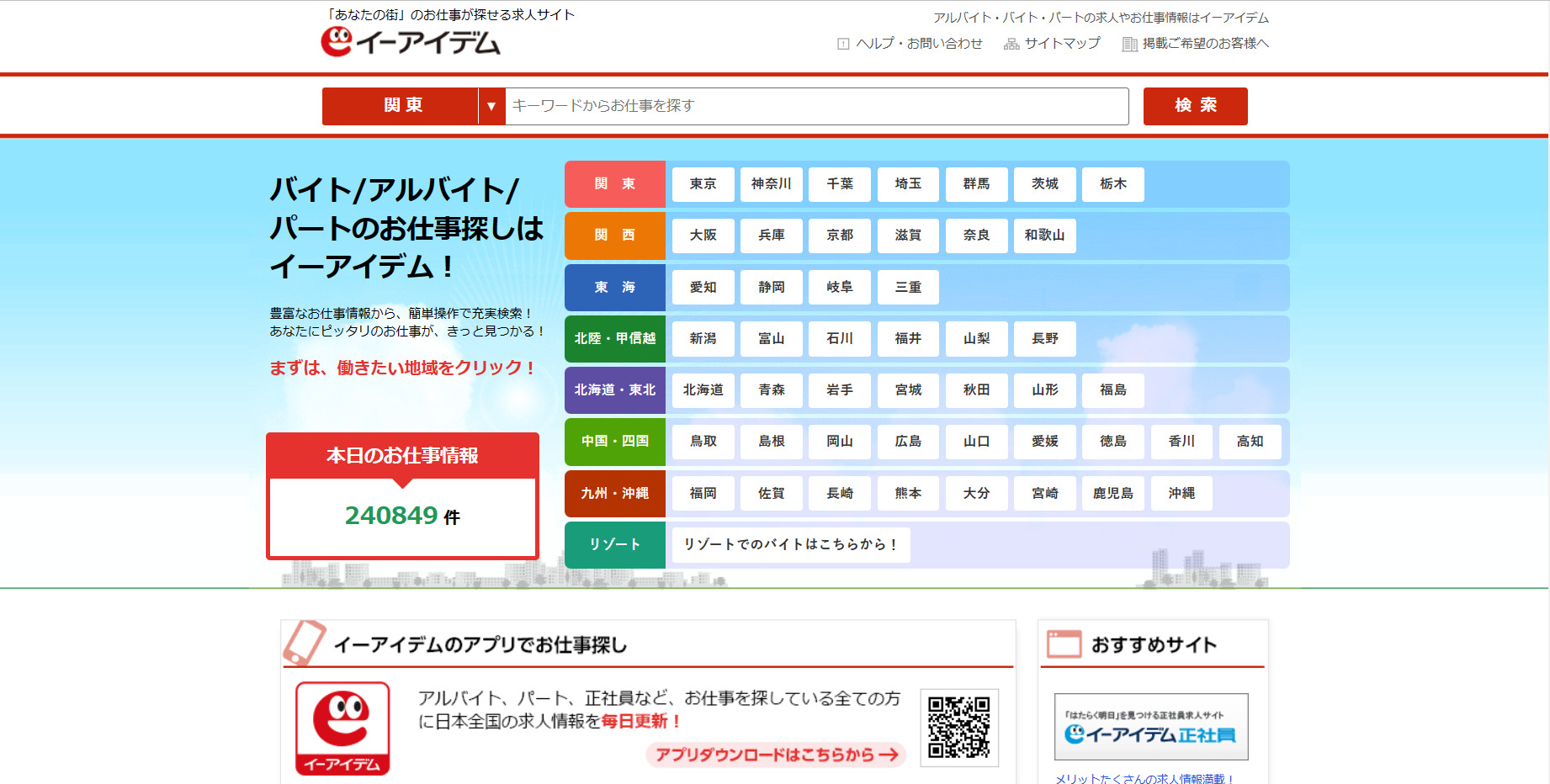This screenshot has width=1550, height=784.
Task: Choose 福岡 prefecture
Action: pos(703,494)
